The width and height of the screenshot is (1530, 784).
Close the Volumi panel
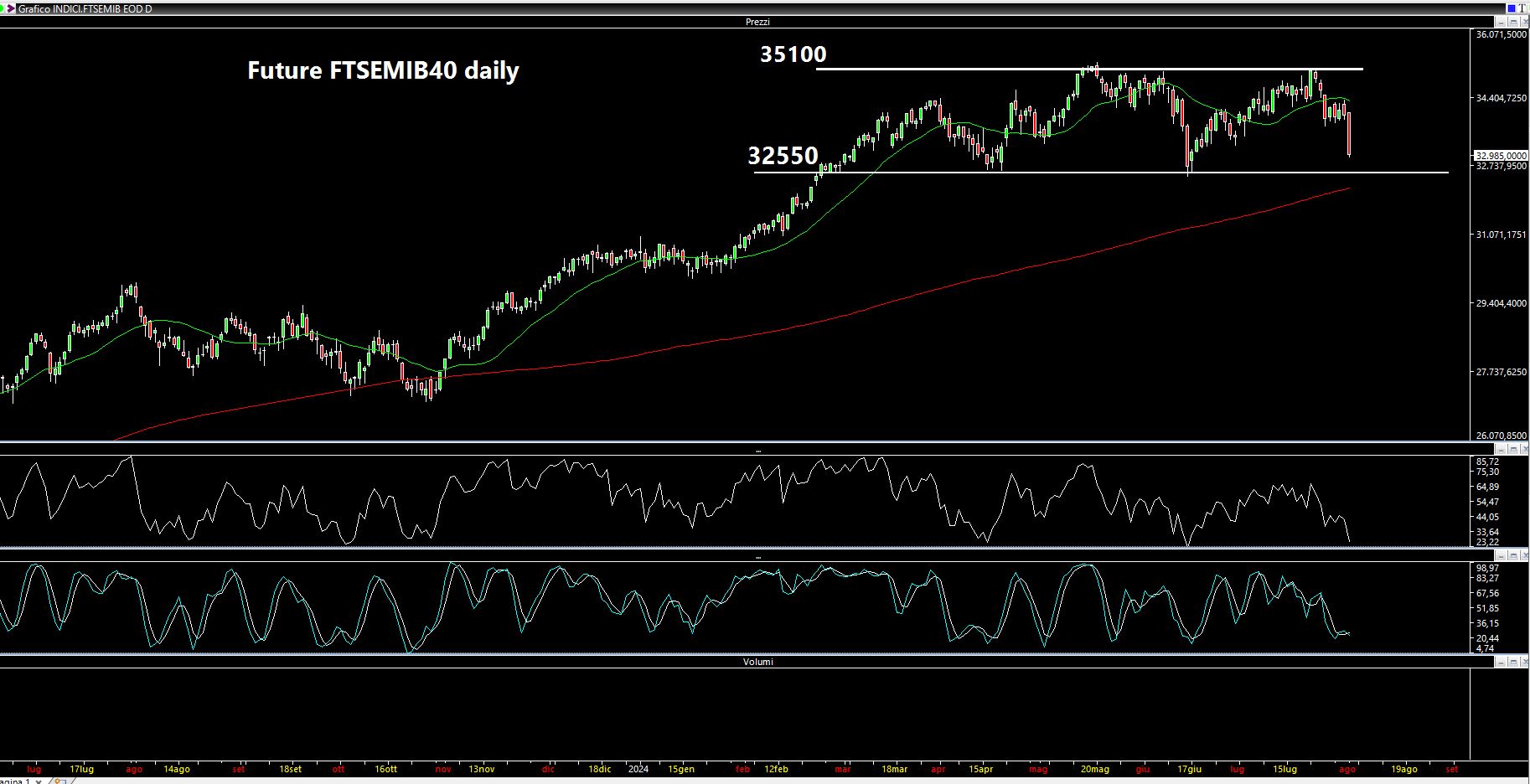tap(1524, 663)
